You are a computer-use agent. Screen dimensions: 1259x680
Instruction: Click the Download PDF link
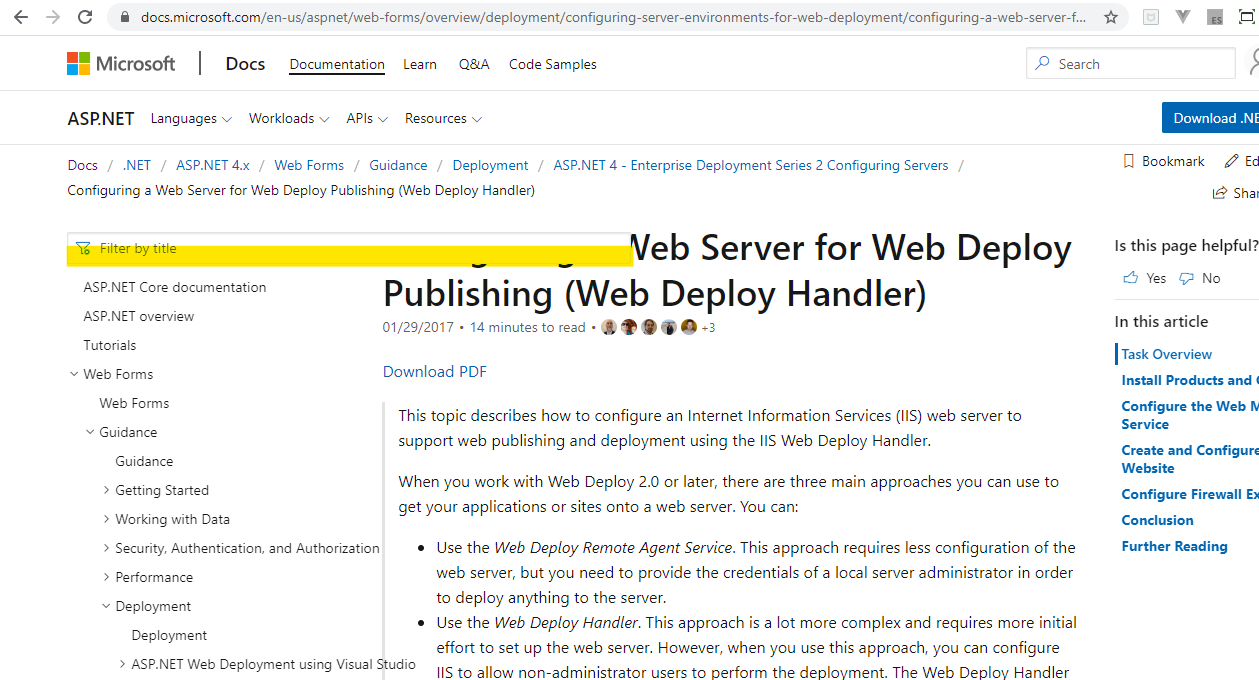pos(434,371)
